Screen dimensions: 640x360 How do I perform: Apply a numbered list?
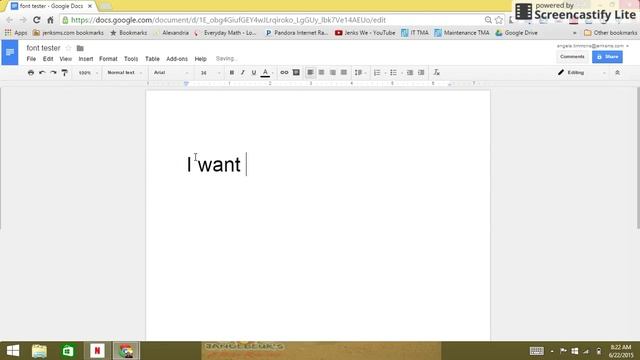(x=378, y=73)
